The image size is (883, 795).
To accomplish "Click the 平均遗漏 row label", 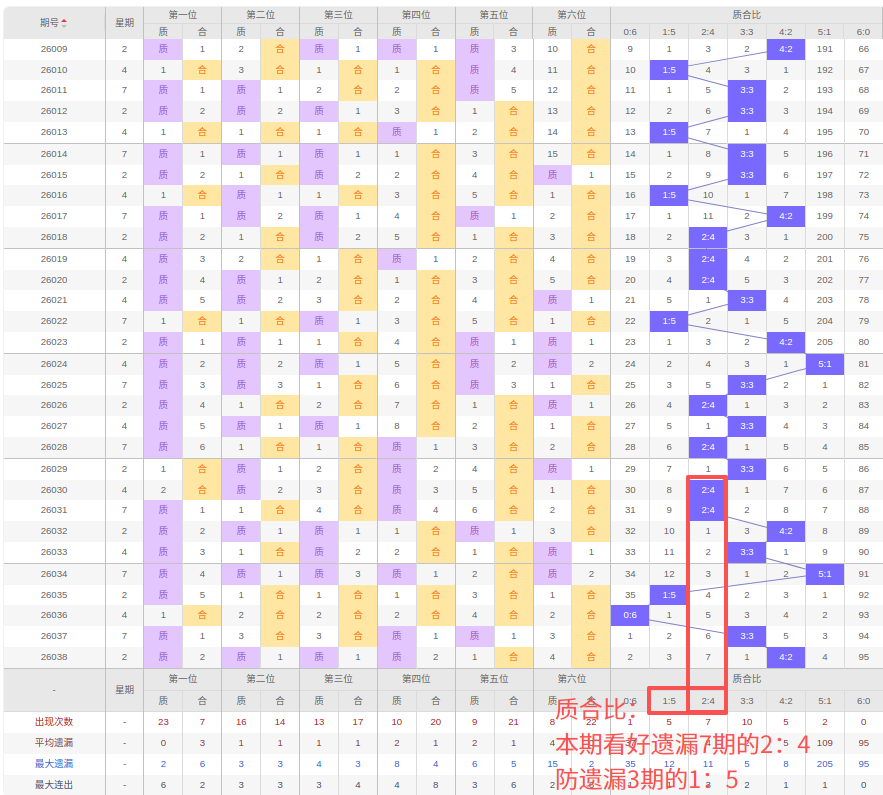I will [x=54, y=742].
